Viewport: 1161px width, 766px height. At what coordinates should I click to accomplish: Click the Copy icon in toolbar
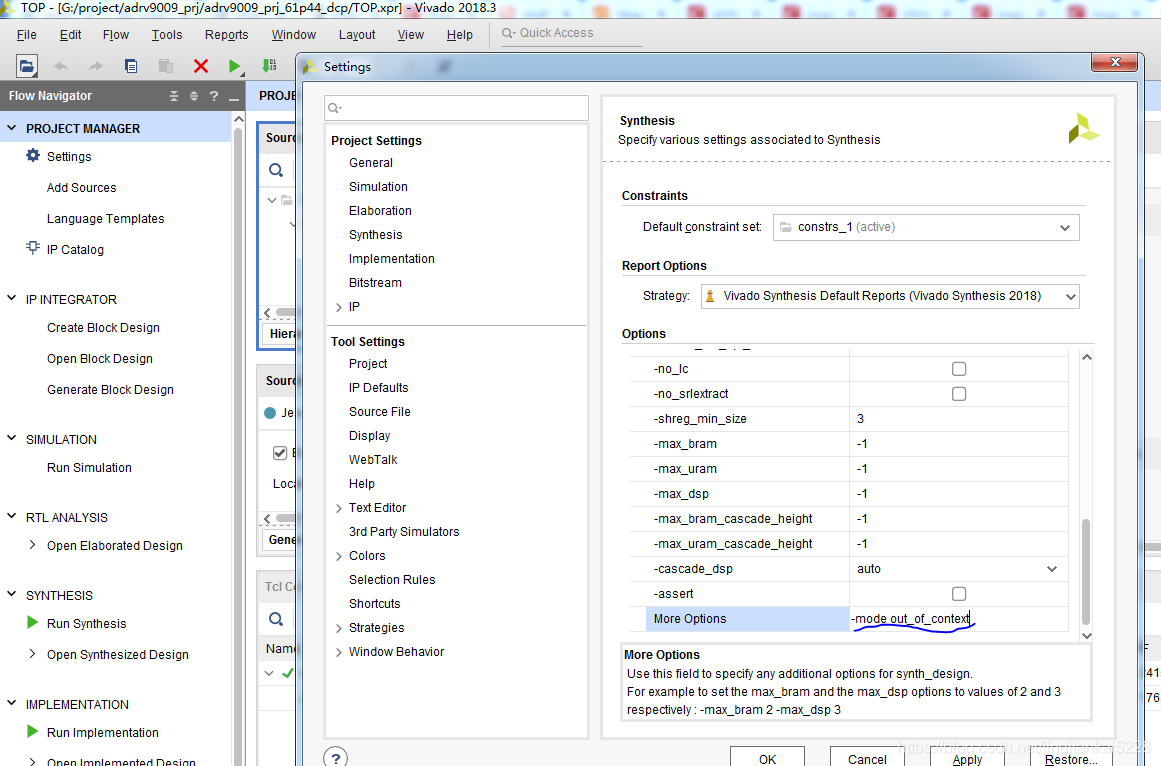(131, 66)
